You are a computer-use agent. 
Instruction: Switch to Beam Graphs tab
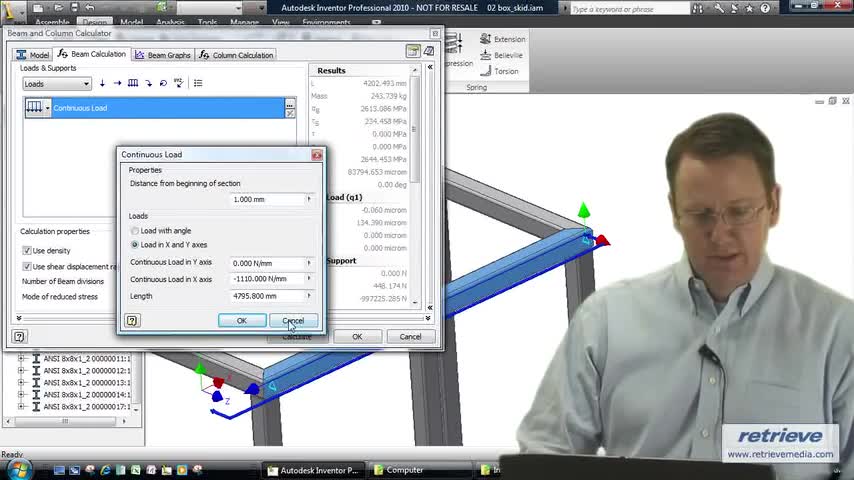tap(163, 55)
